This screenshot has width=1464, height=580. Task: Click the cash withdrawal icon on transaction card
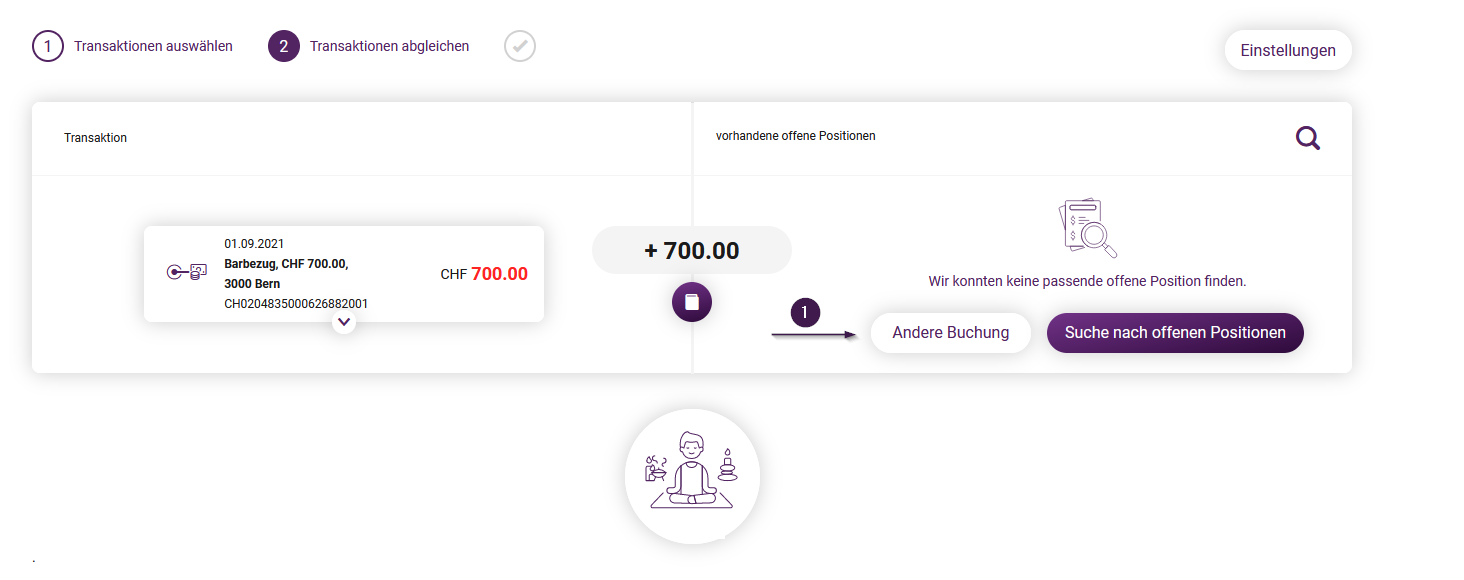coord(187,272)
